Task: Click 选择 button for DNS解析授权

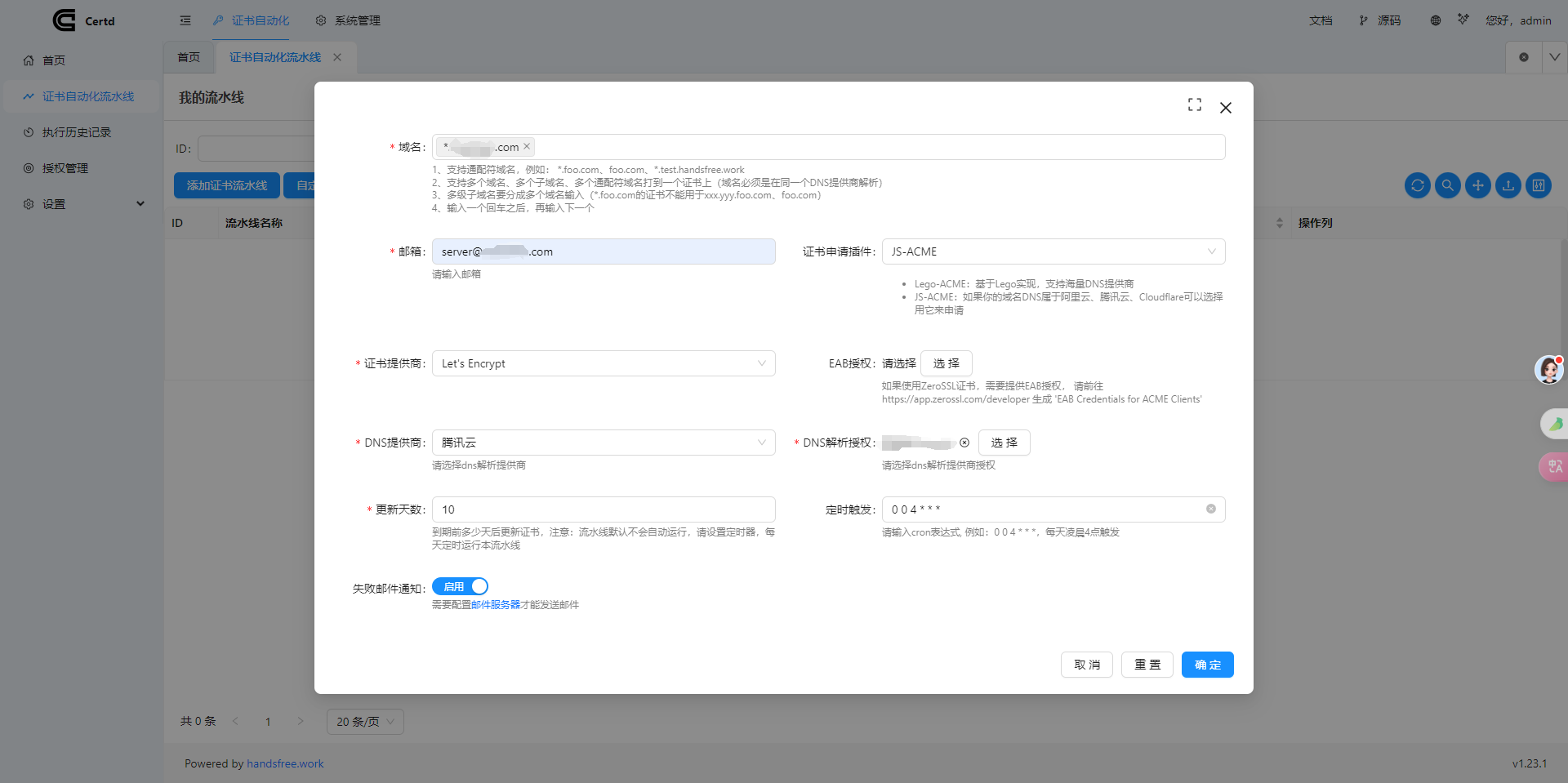Action: click(x=1004, y=443)
